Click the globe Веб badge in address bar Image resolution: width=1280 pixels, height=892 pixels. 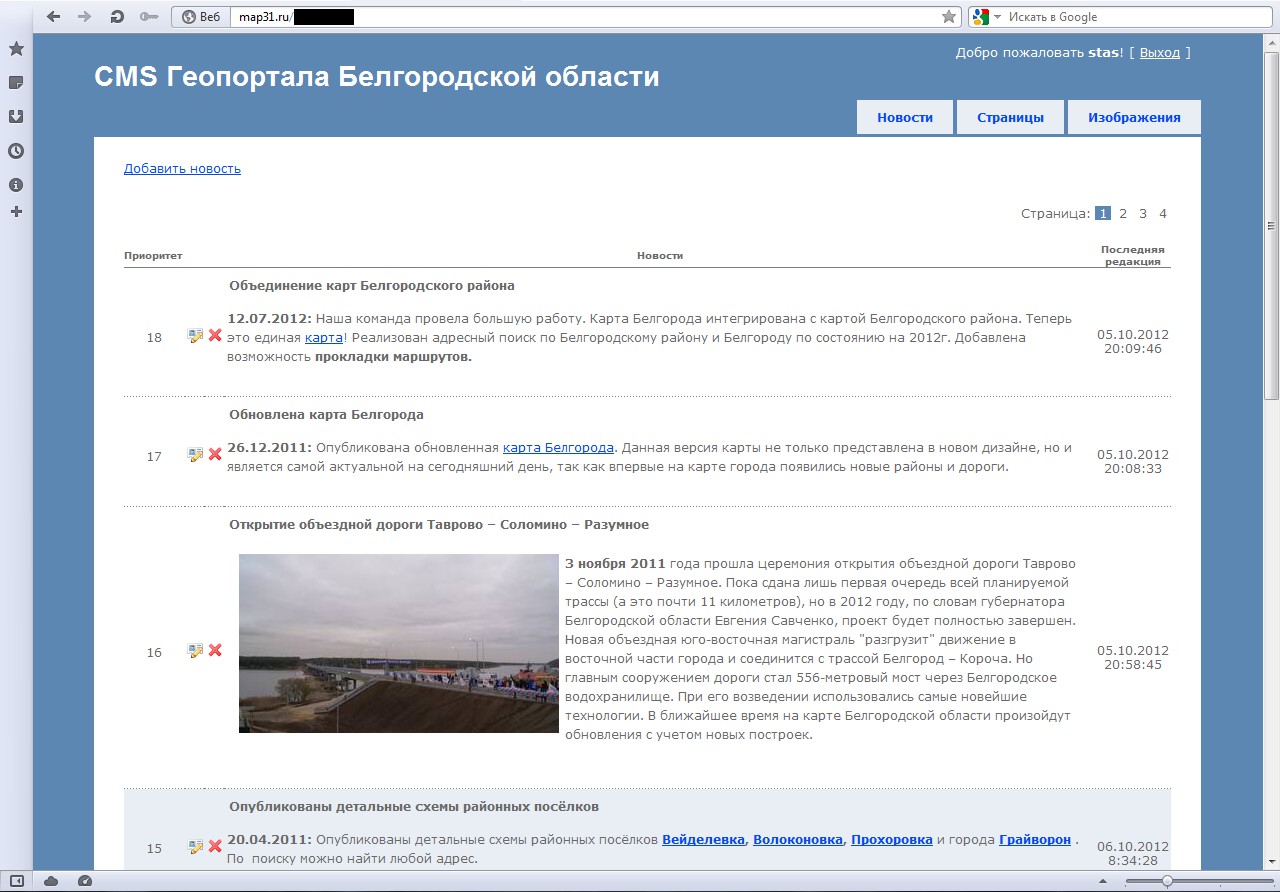(201, 17)
